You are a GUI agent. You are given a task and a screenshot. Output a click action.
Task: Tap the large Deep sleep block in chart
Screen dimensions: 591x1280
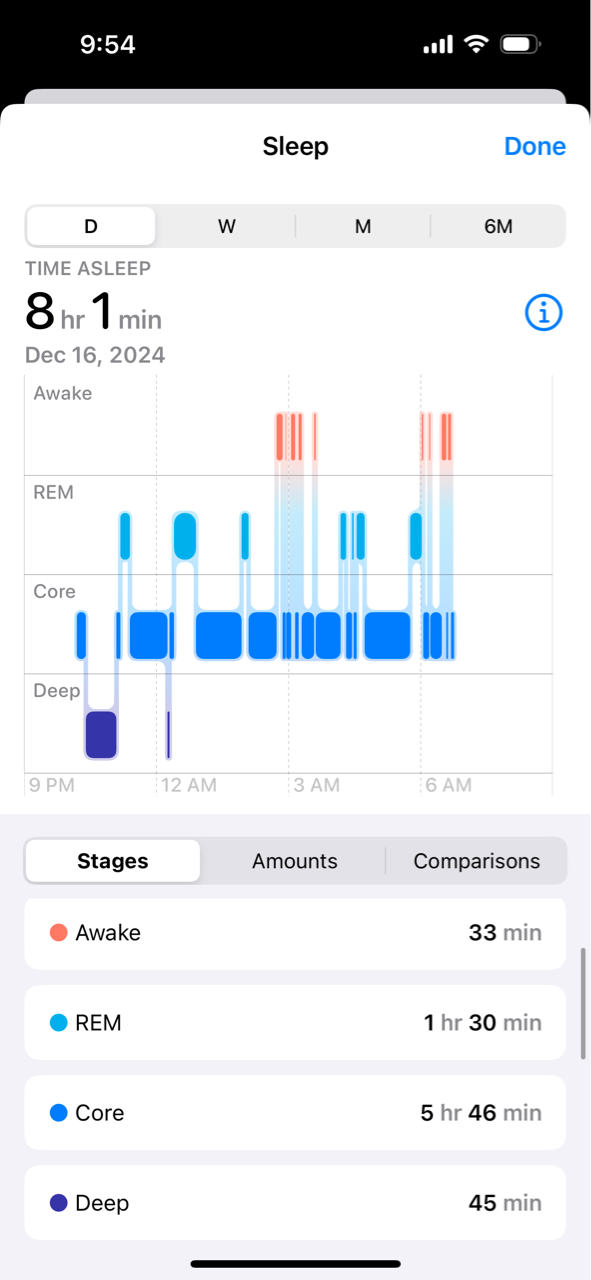pos(101,734)
